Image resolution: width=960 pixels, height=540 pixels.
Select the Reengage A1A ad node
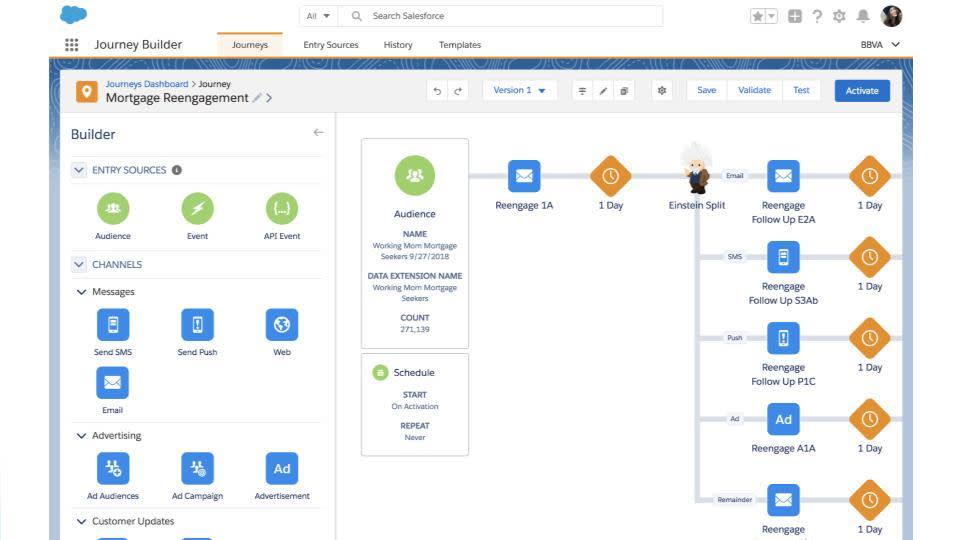tap(783, 419)
